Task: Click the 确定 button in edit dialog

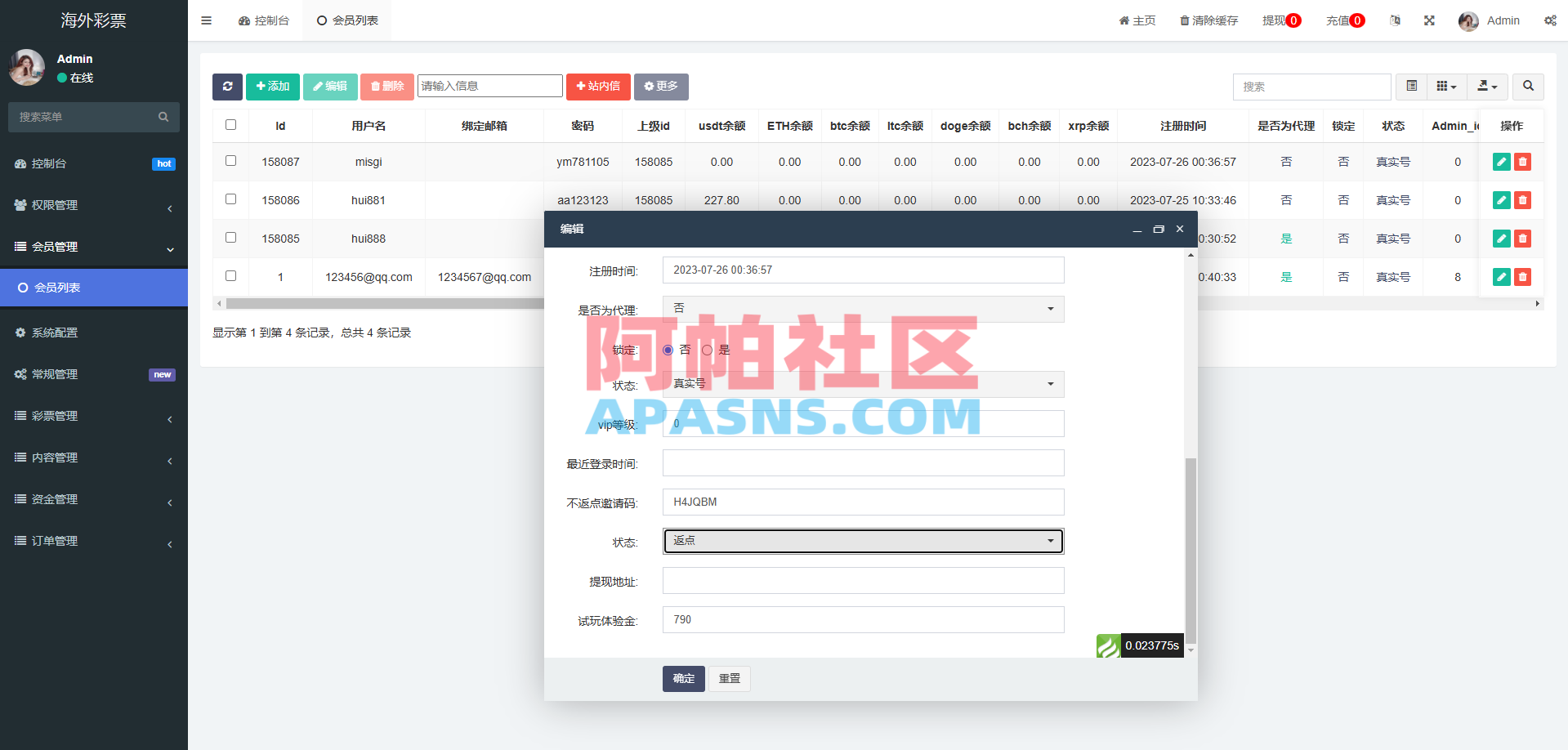Action: (683, 678)
